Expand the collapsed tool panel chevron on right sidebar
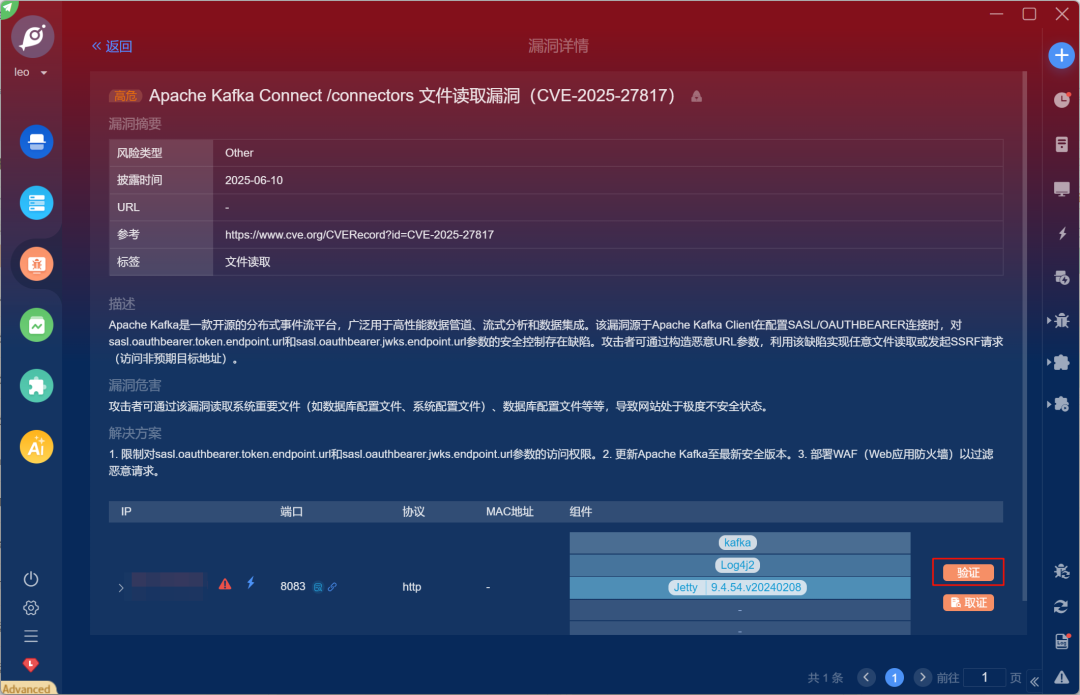 [1035, 681]
